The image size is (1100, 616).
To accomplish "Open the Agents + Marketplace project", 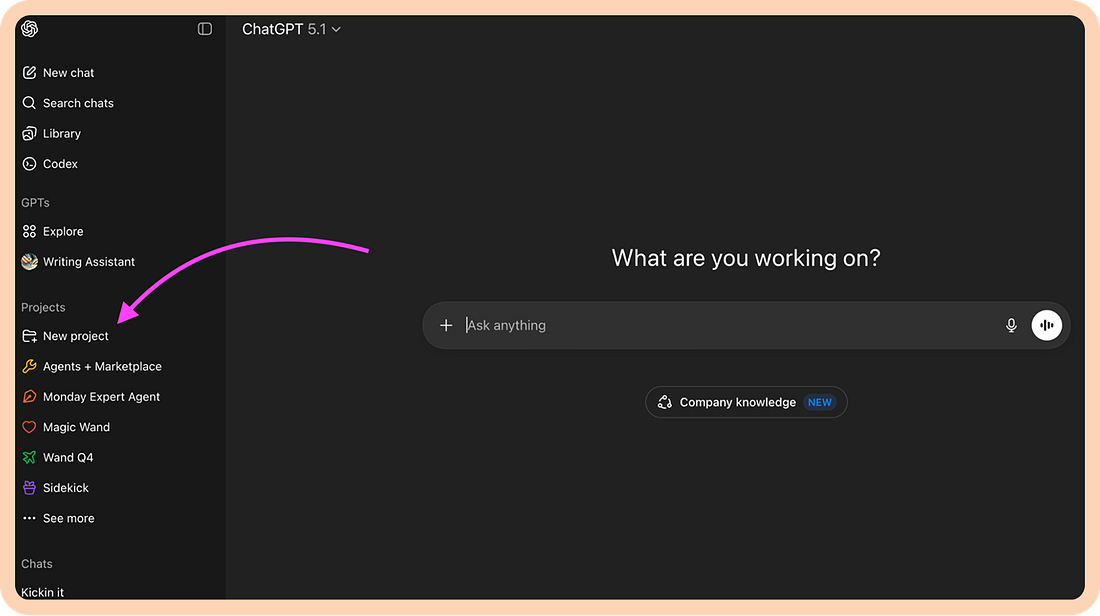I will [102, 366].
